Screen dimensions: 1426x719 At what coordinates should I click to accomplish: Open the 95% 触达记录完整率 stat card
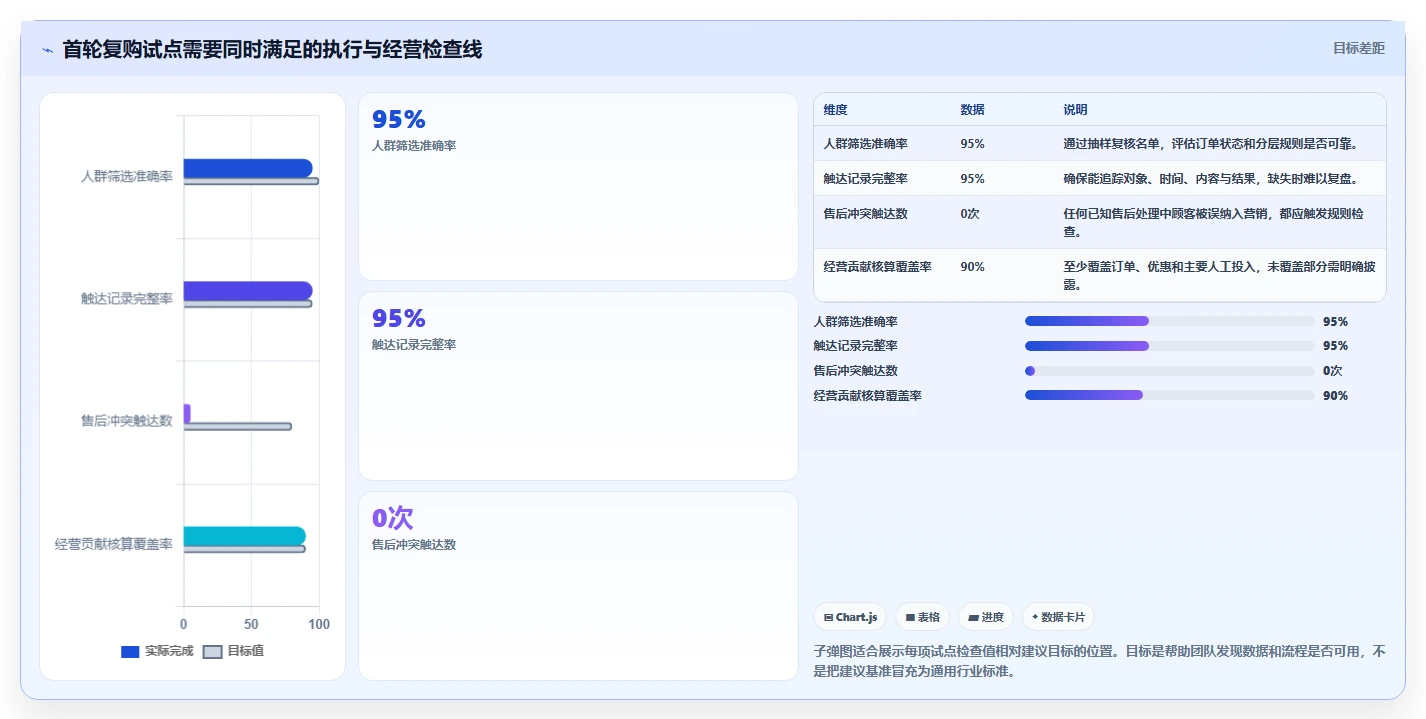pyautogui.click(x=578, y=386)
